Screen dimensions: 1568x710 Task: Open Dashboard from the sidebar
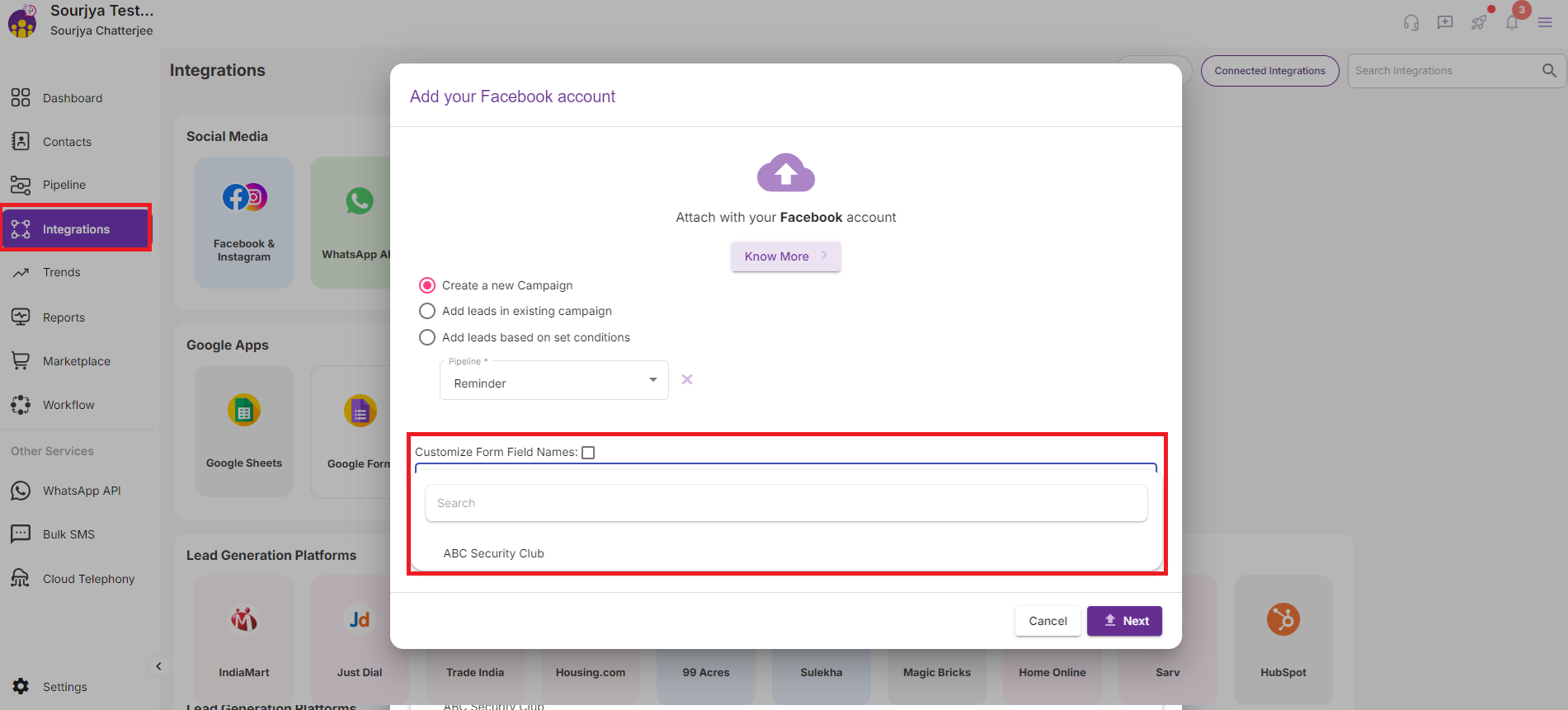click(73, 98)
